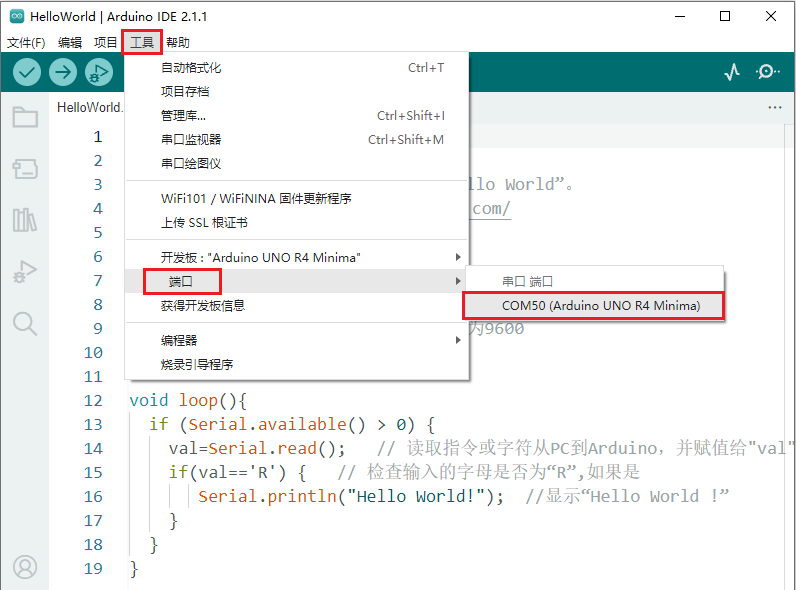Image resolution: width=796 pixels, height=590 pixels.
Task: Select 自动格式化 menu entry
Action: pyautogui.click(x=296, y=68)
